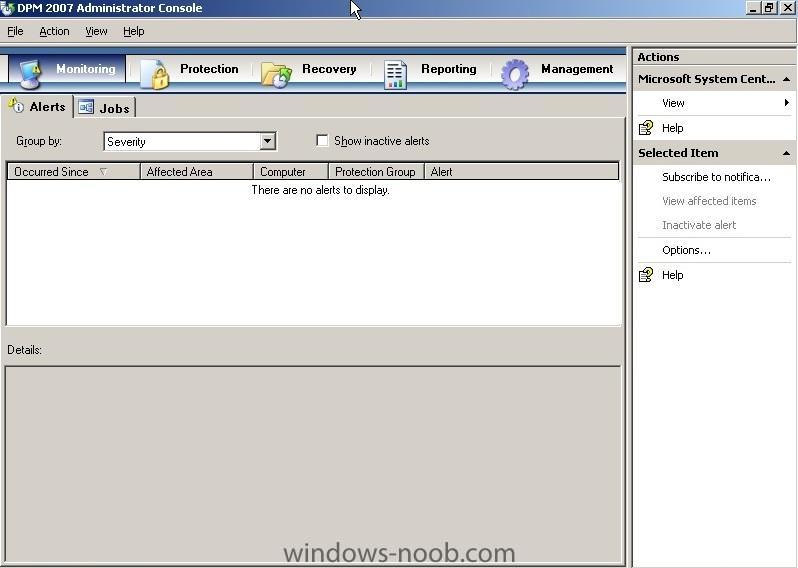Screen dimensions: 798x568
Task: Click the Alerts tab warning icon
Action: 16,105
